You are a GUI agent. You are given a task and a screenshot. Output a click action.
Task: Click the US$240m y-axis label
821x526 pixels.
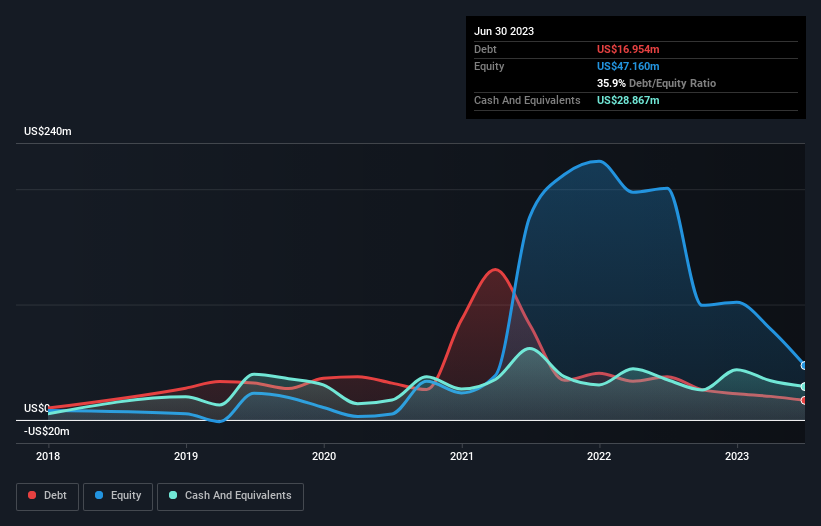coord(48,131)
